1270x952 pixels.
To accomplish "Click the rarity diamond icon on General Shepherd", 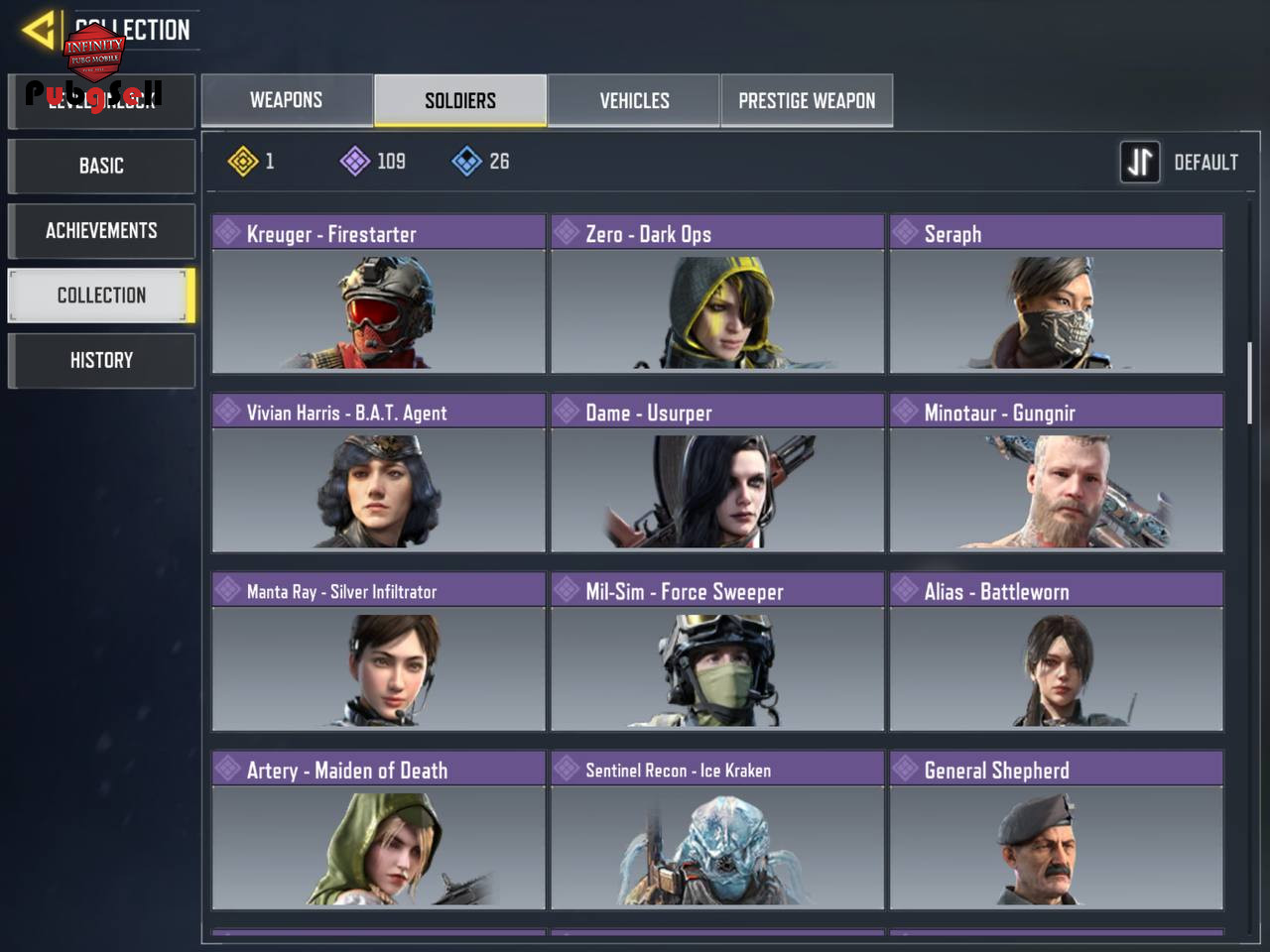I will 905,768.
